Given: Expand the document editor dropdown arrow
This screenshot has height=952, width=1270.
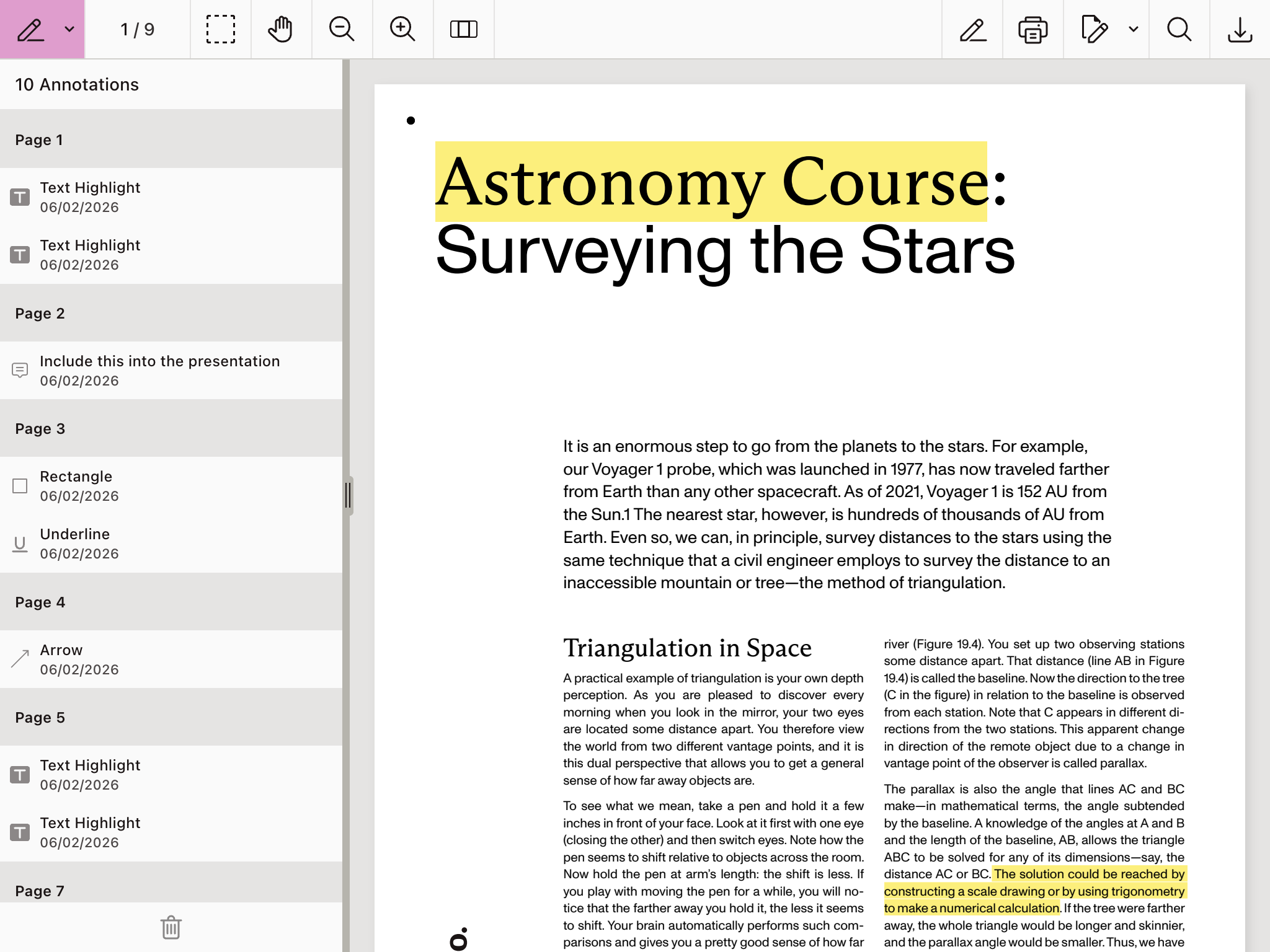Looking at the screenshot, I should pos(1134,29).
